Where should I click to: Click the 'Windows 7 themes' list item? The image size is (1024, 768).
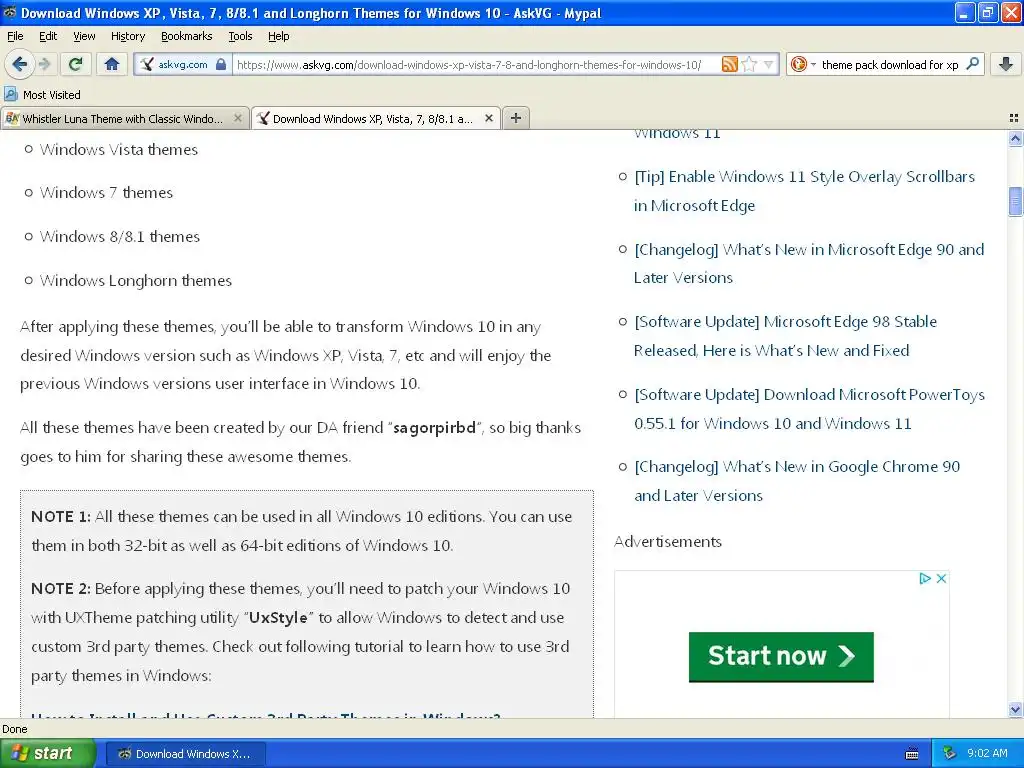[x=106, y=193]
